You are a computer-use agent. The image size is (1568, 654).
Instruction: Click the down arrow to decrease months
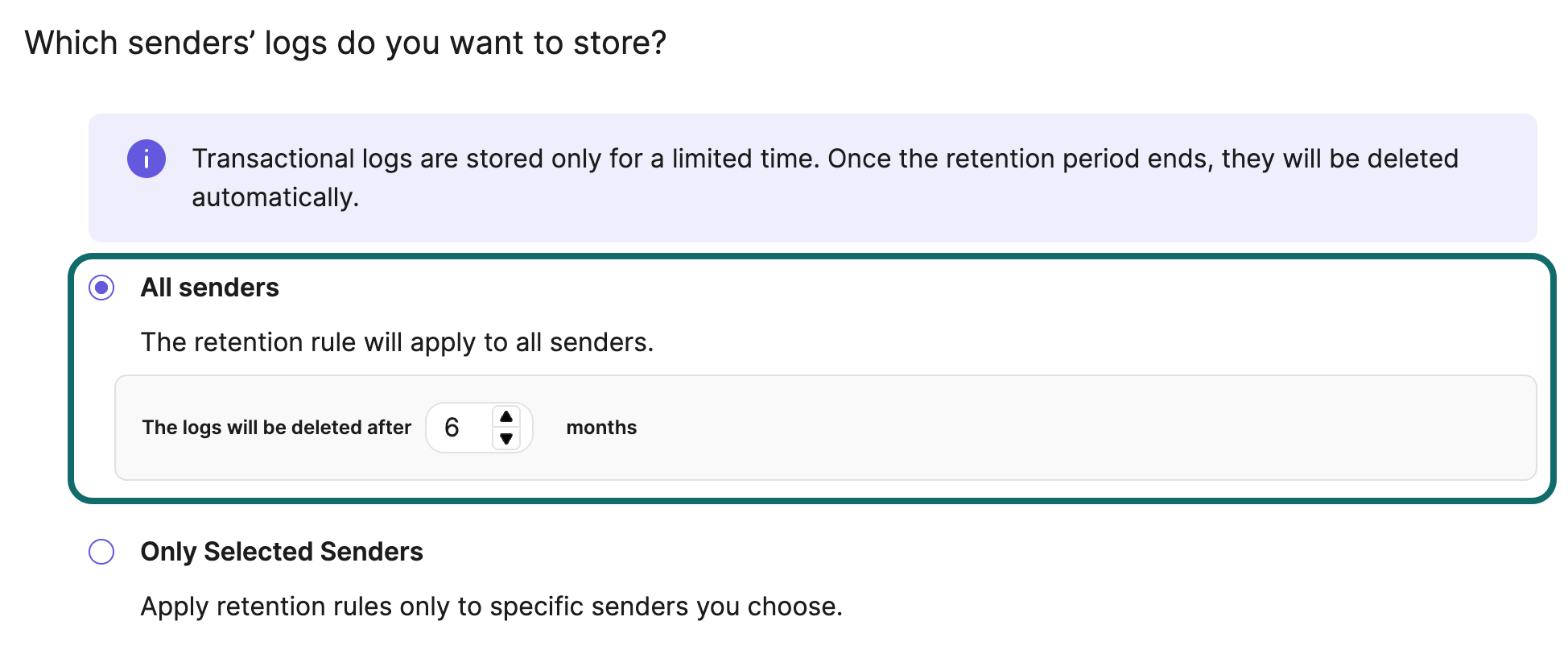pyautogui.click(x=506, y=441)
